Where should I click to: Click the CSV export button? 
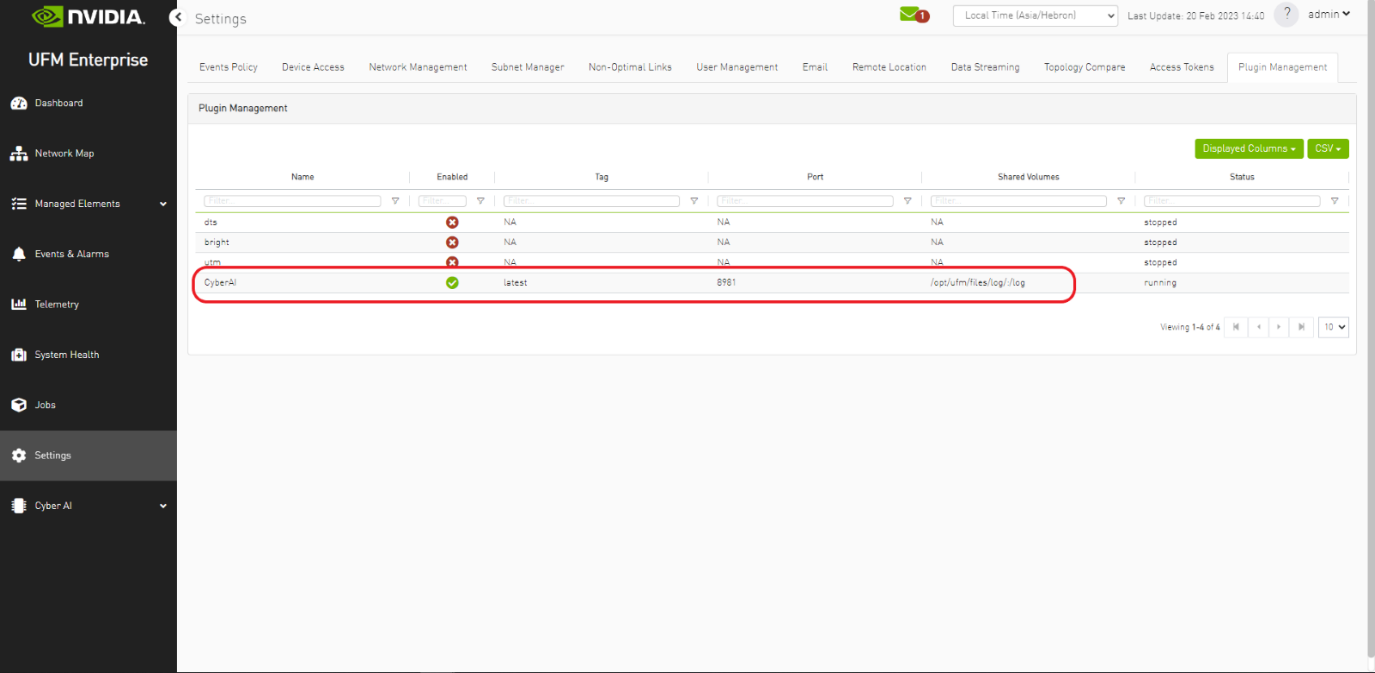click(x=1327, y=149)
